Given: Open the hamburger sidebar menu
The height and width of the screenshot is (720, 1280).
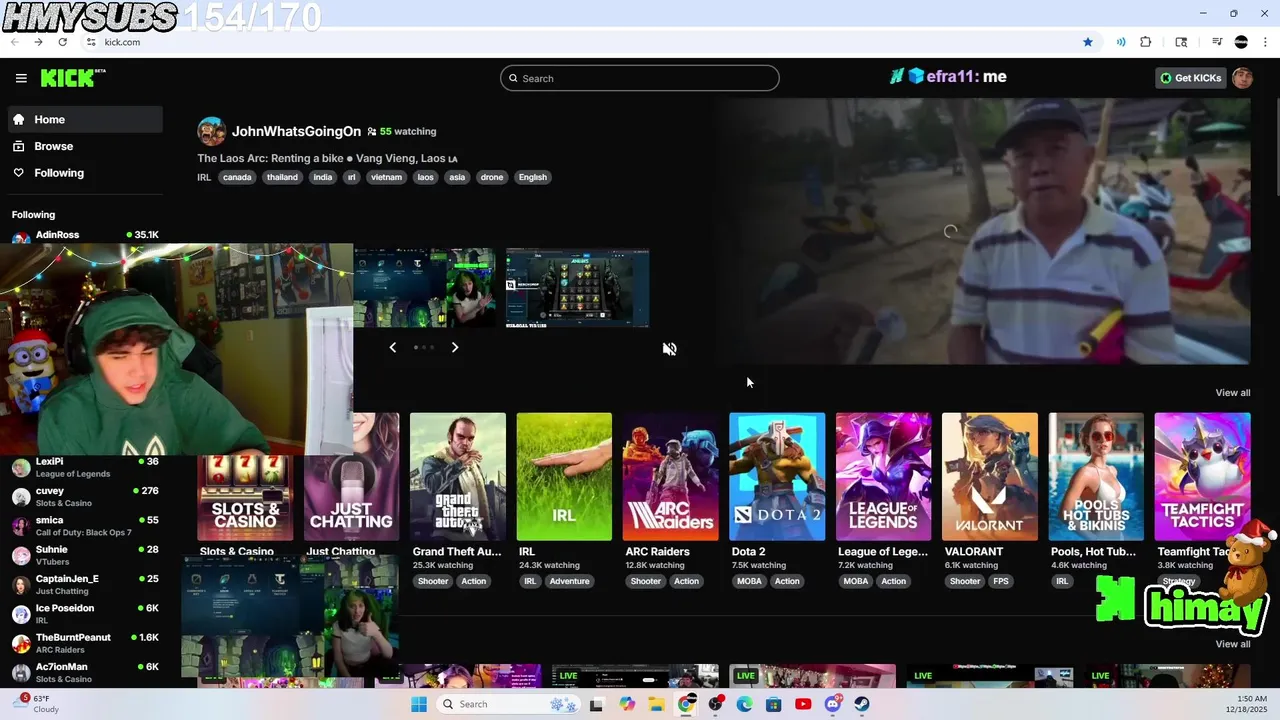Looking at the screenshot, I should pyautogui.click(x=21, y=78).
